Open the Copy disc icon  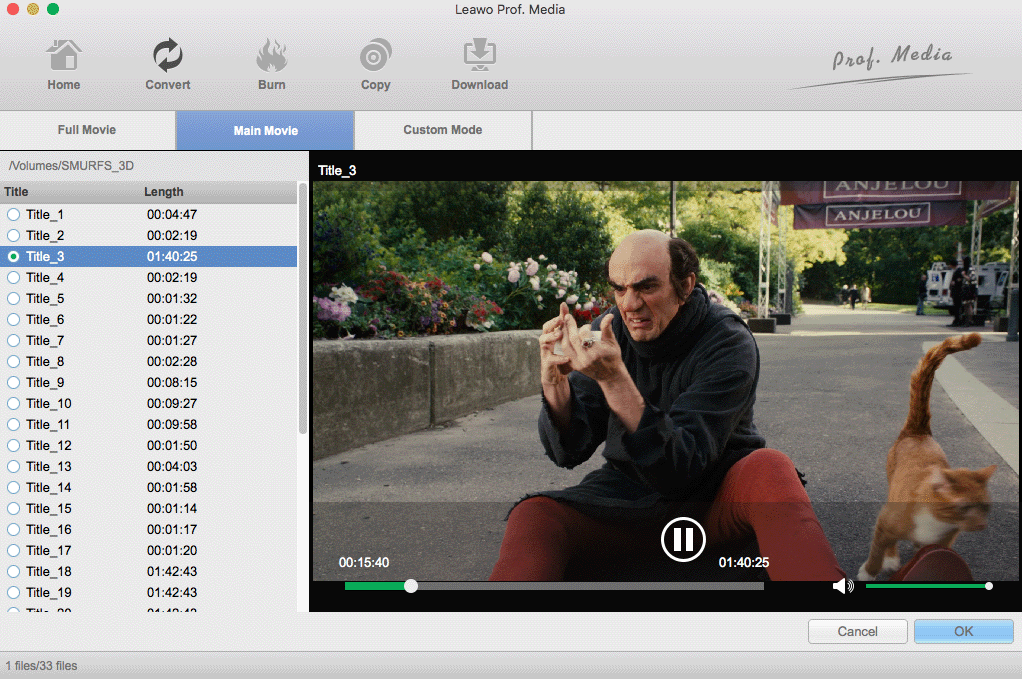(375, 55)
